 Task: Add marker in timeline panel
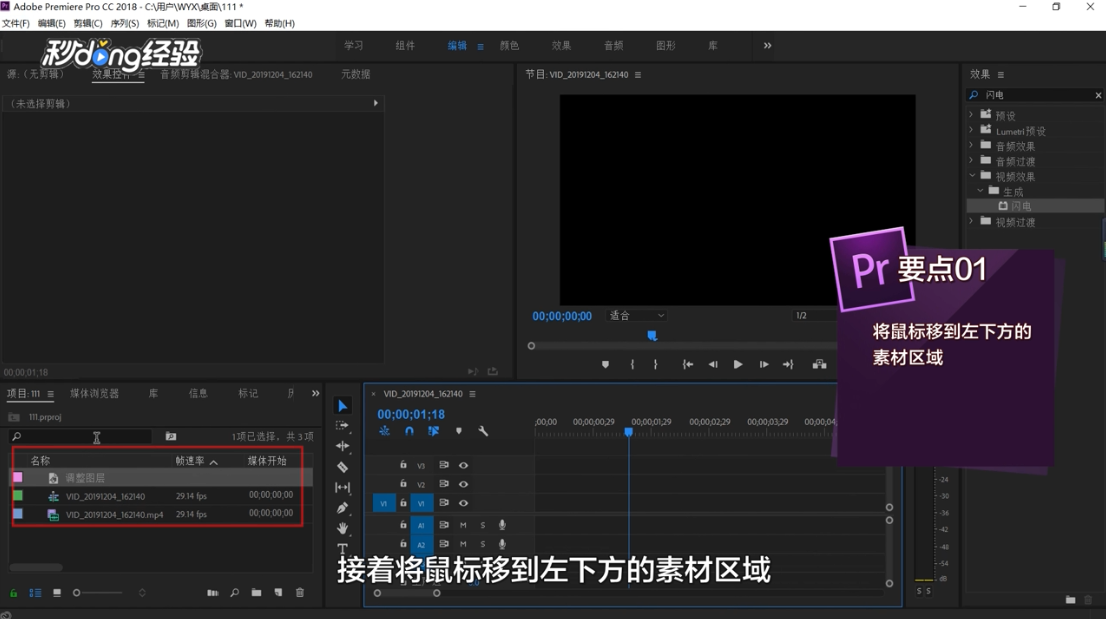pos(458,431)
